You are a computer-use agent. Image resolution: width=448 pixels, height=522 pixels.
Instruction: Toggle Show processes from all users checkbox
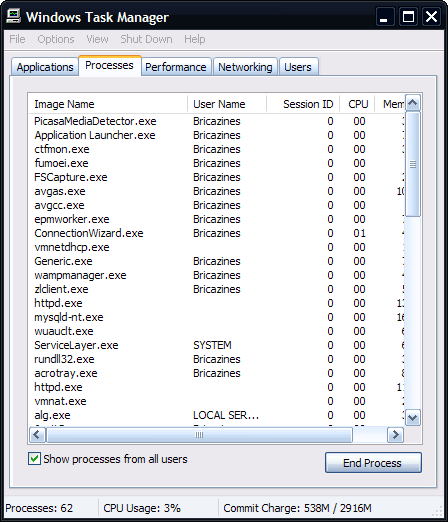pyautogui.click(x=34, y=459)
